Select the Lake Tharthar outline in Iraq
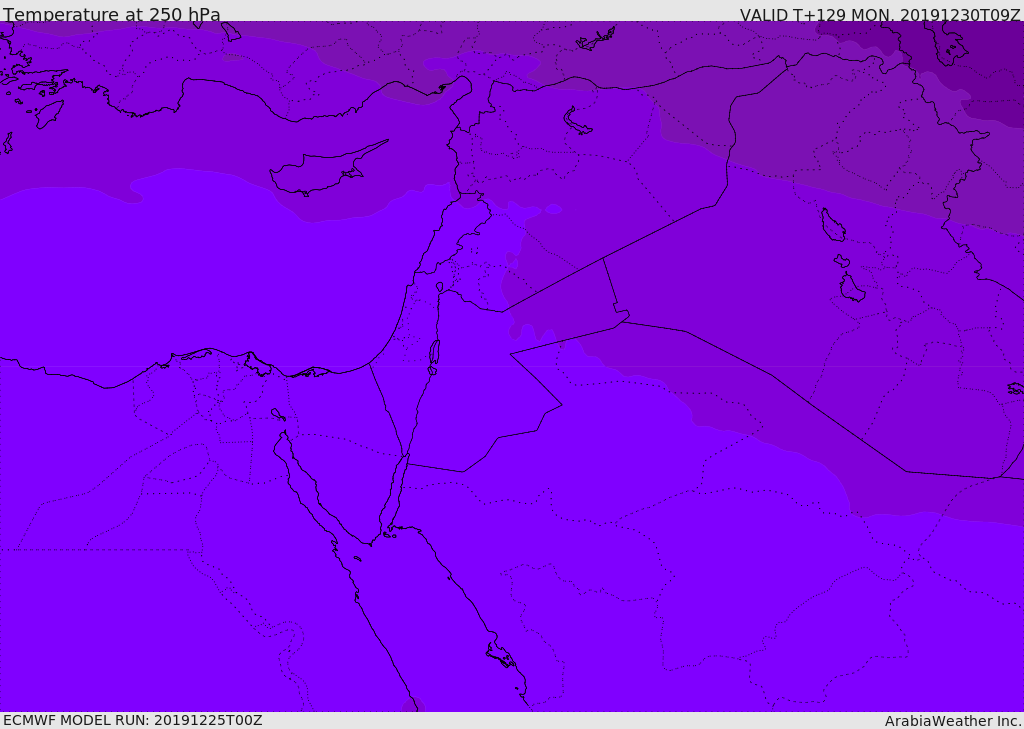Viewport: 1024px width, 729px height. (833, 225)
